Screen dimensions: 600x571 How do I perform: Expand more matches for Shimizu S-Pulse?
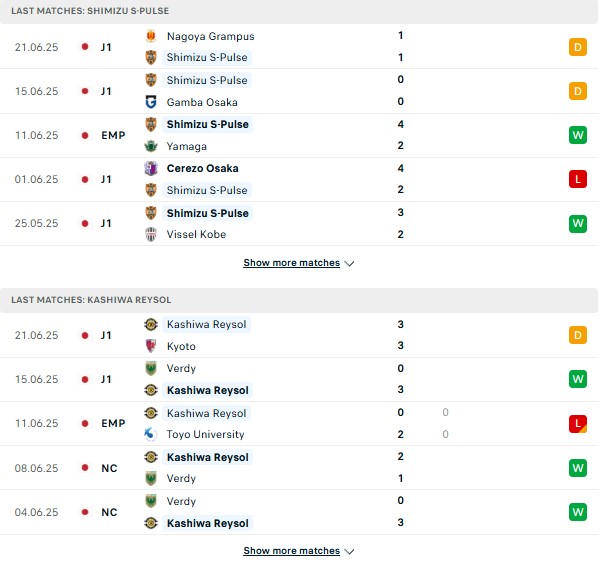coord(292,263)
